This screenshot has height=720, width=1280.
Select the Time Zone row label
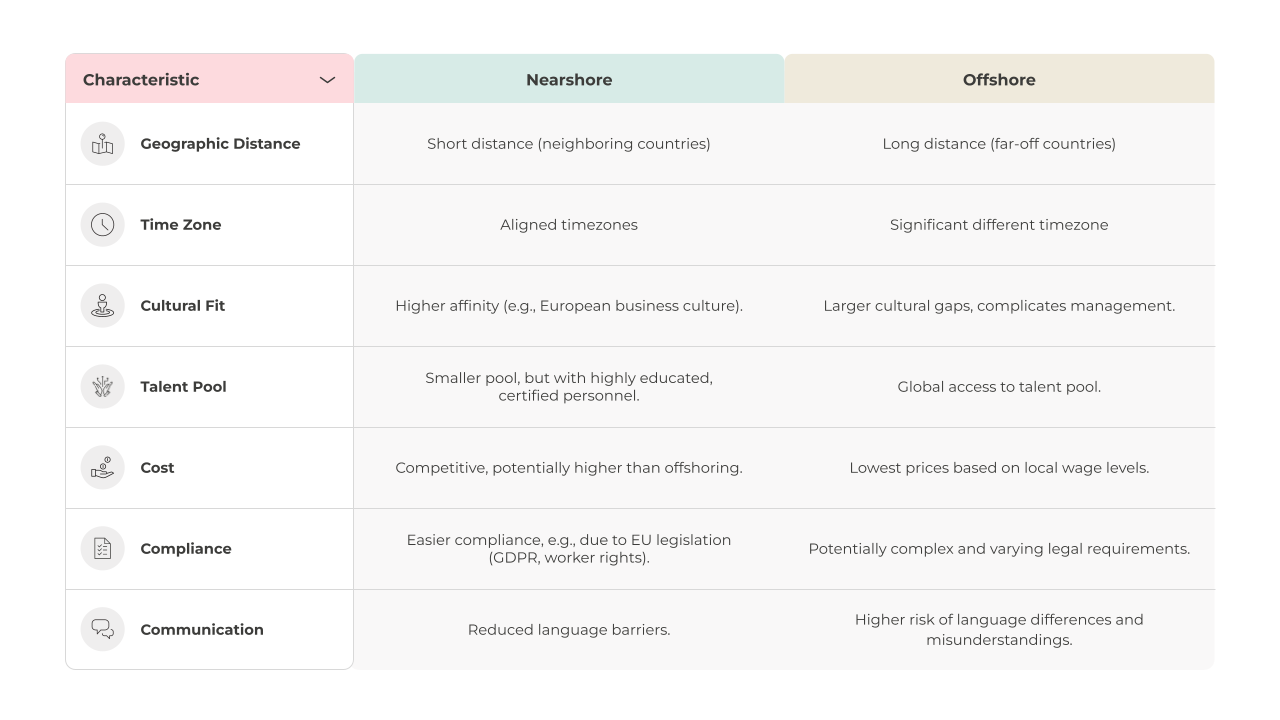pos(181,225)
